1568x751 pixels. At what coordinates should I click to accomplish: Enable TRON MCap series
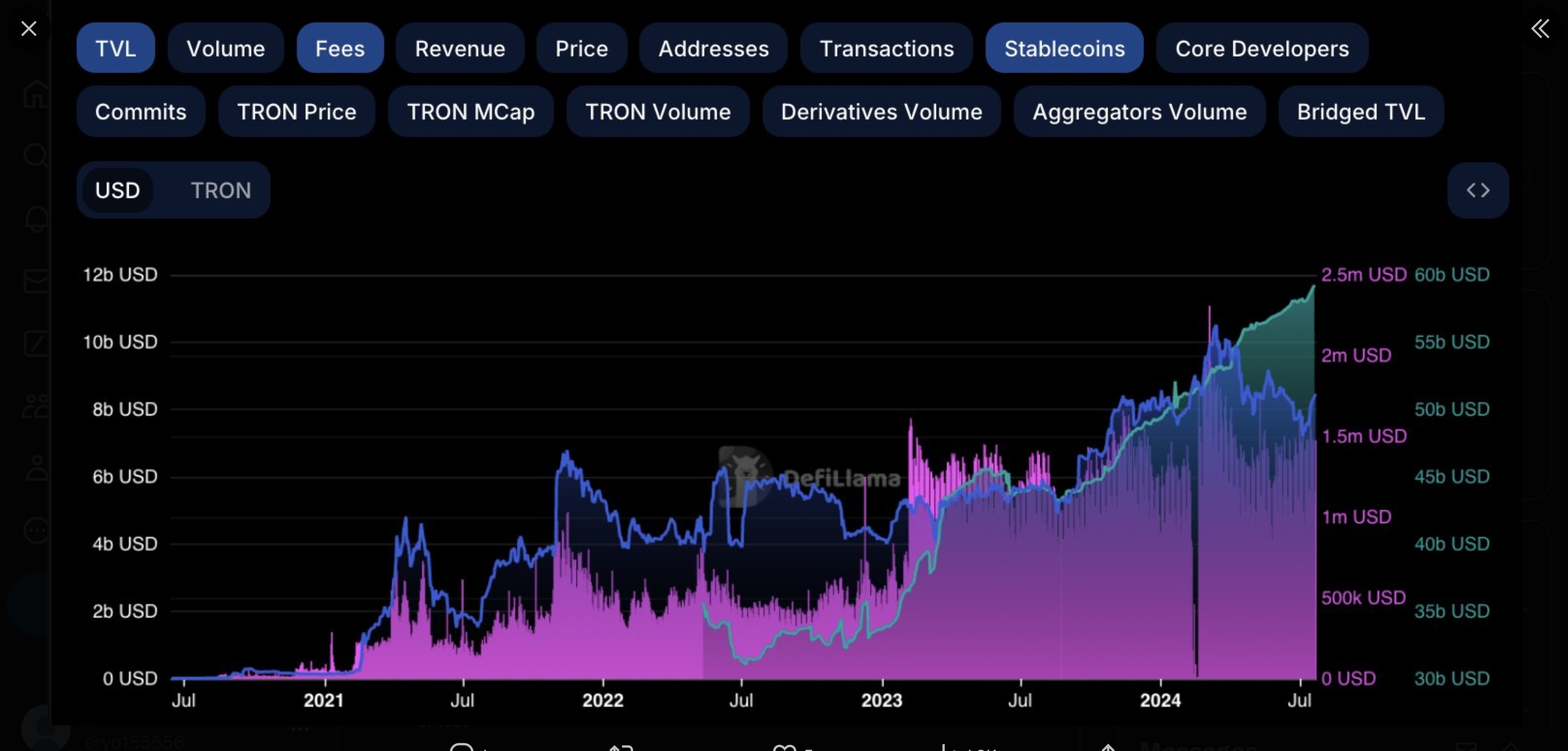tap(470, 112)
